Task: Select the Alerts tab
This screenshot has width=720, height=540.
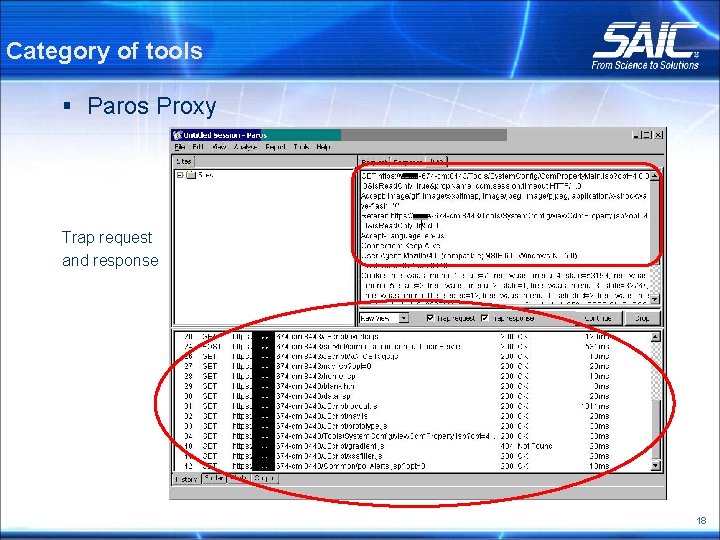Action: click(239, 478)
